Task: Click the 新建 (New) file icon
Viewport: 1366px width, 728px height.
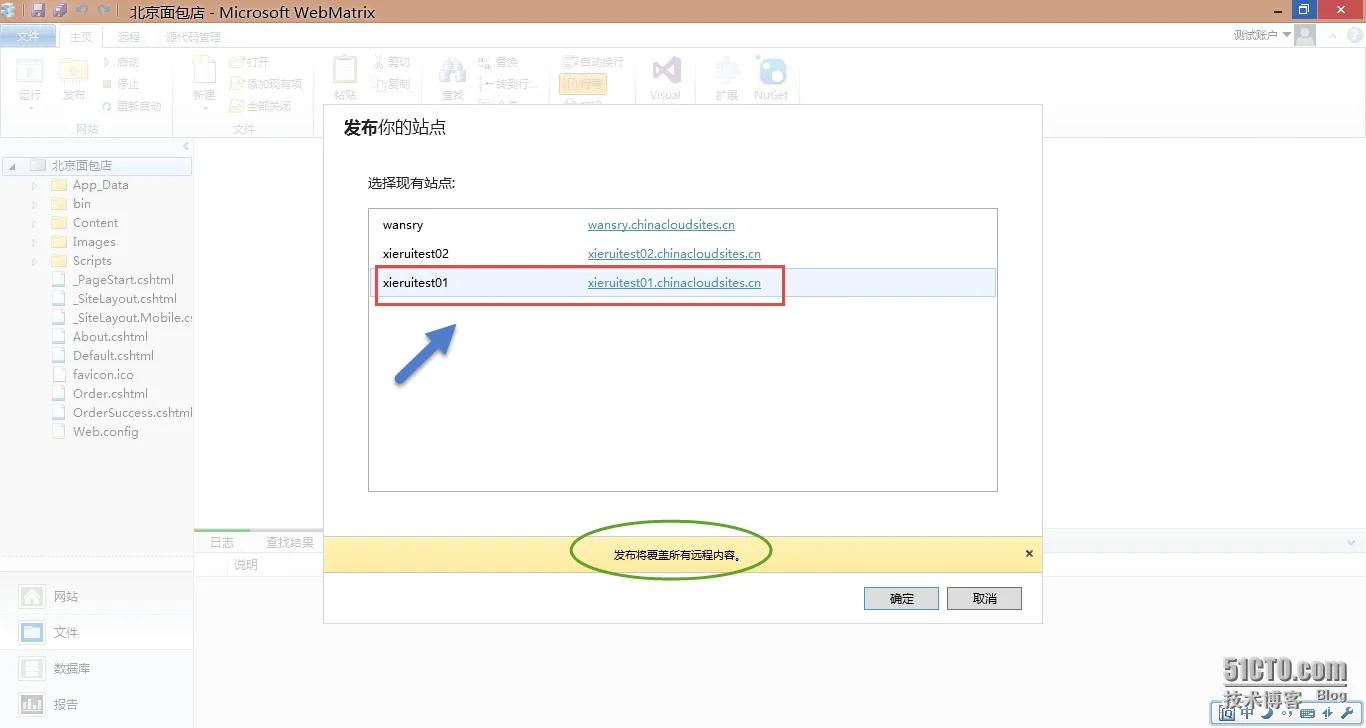Action: pyautogui.click(x=204, y=71)
